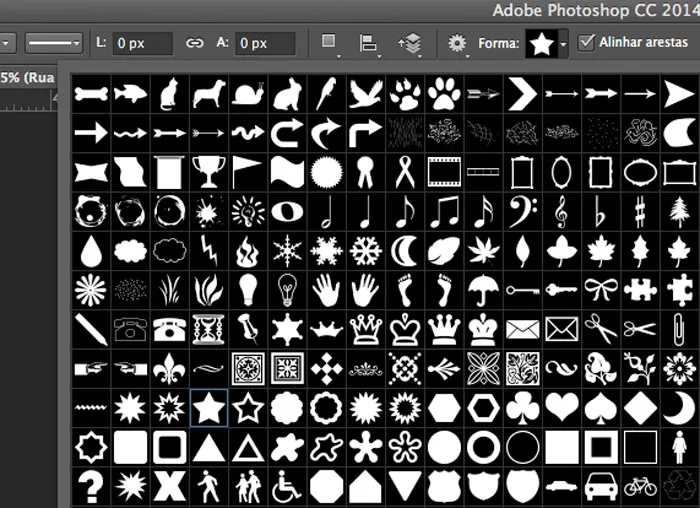Pick the open scissors shape
Image resolution: width=700 pixels, height=508 pixels.
(601, 329)
